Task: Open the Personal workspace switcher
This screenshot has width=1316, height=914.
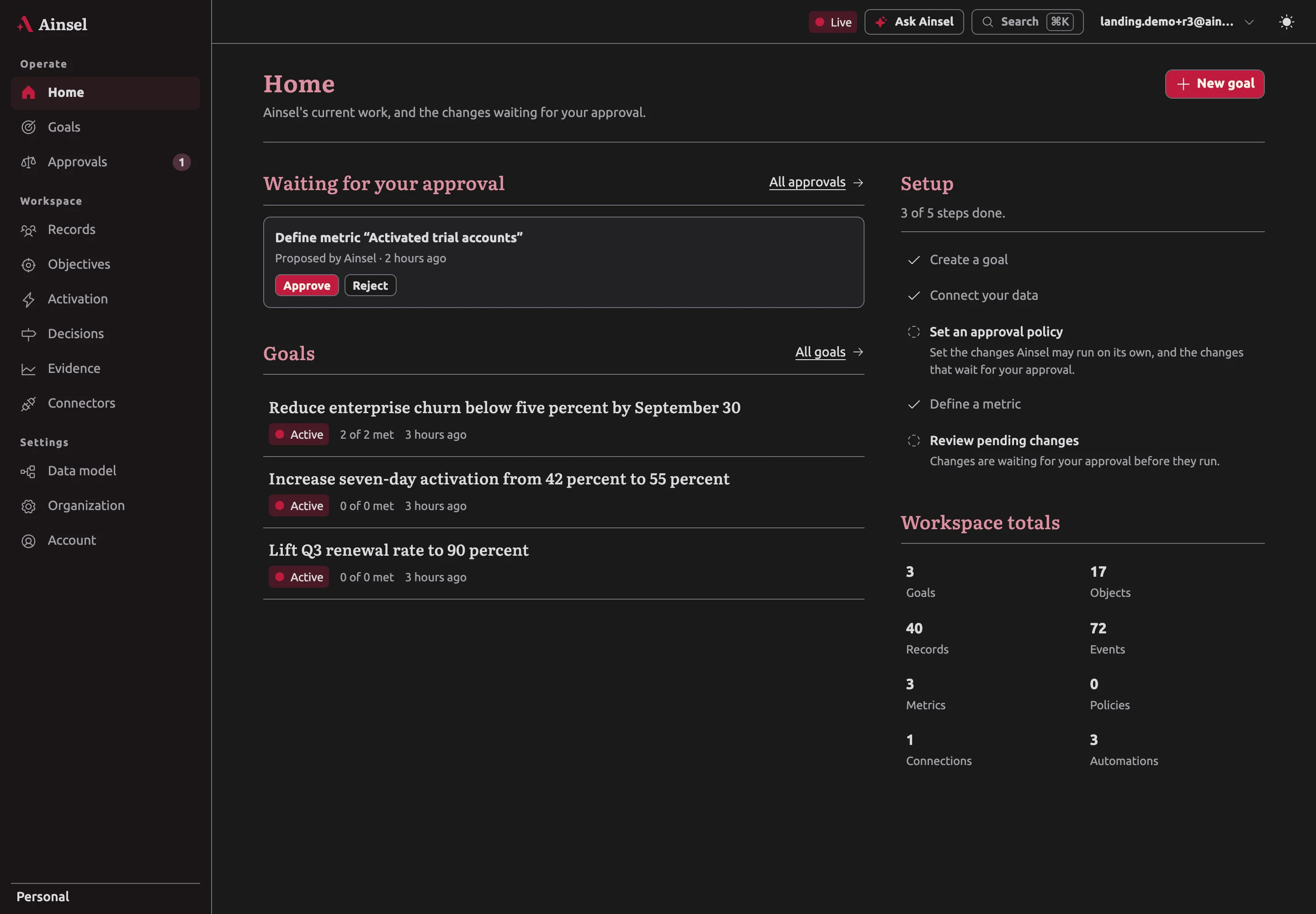Action: [106, 896]
